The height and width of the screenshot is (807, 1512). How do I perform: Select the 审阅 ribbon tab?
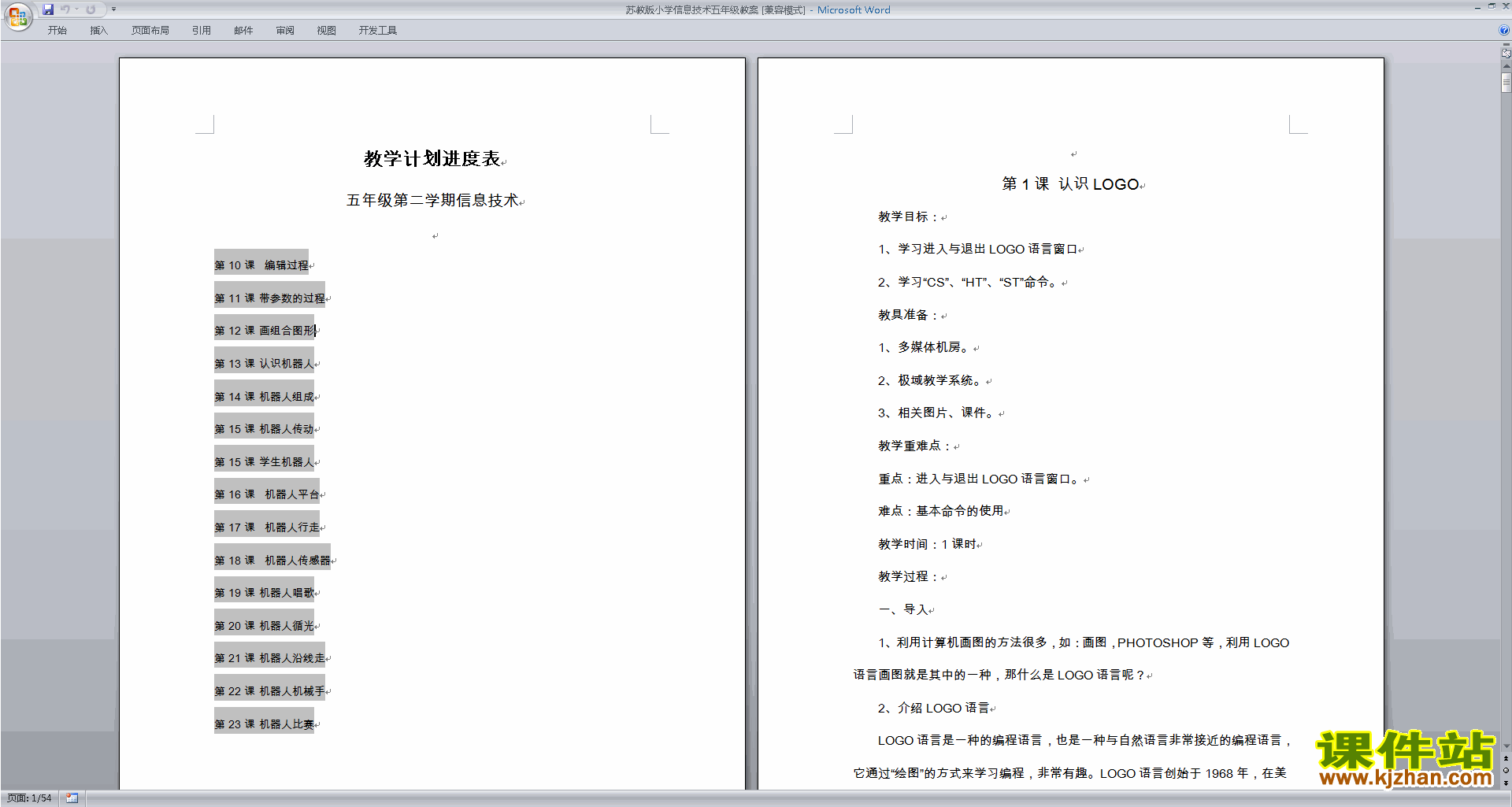coord(285,30)
